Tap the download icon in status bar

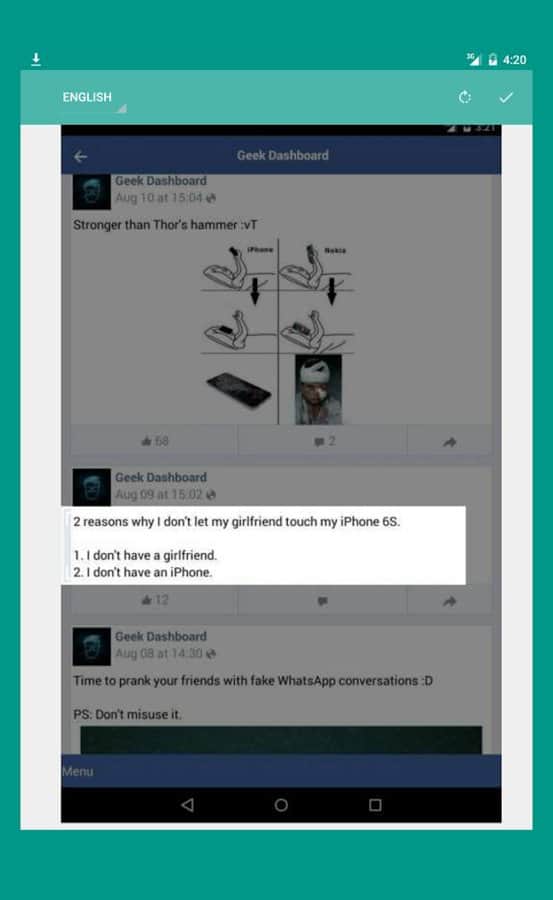tap(36, 59)
